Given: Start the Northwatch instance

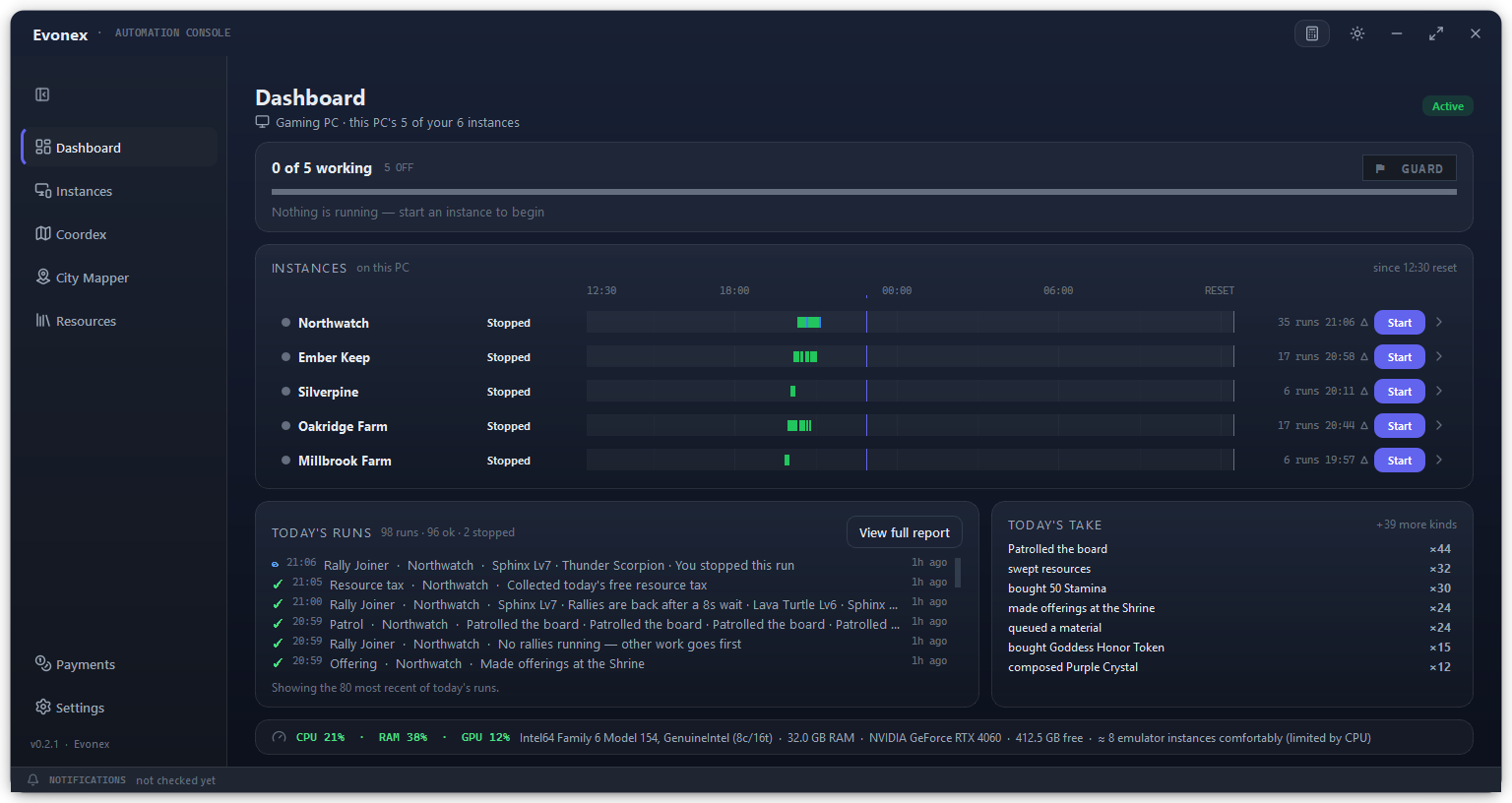Looking at the screenshot, I should (x=1399, y=323).
